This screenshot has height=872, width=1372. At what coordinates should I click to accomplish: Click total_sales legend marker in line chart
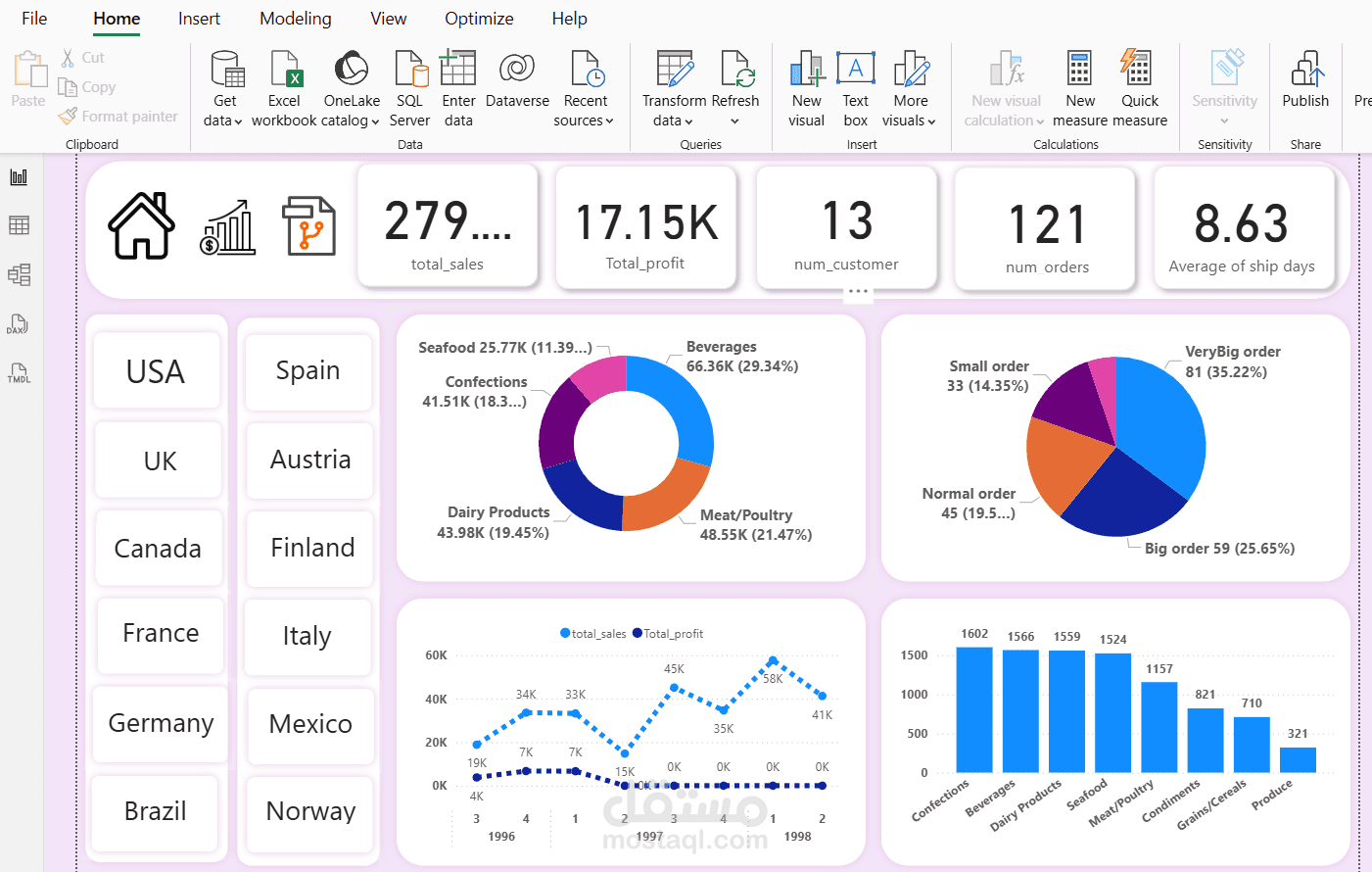click(565, 633)
